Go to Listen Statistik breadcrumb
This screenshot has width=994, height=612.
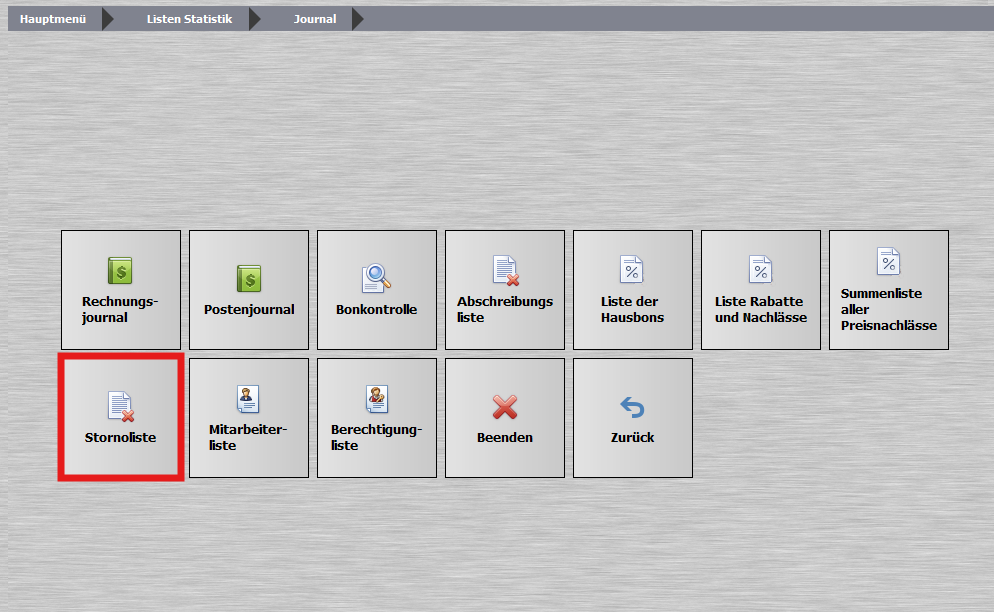[190, 19]
